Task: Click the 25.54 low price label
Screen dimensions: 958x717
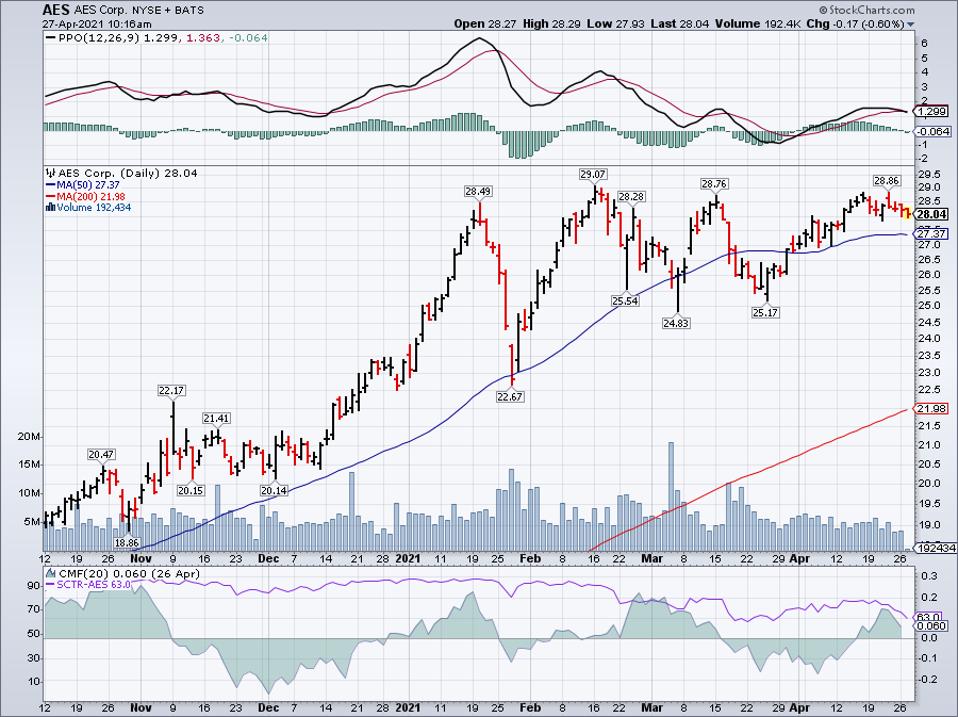Action: 625,300
